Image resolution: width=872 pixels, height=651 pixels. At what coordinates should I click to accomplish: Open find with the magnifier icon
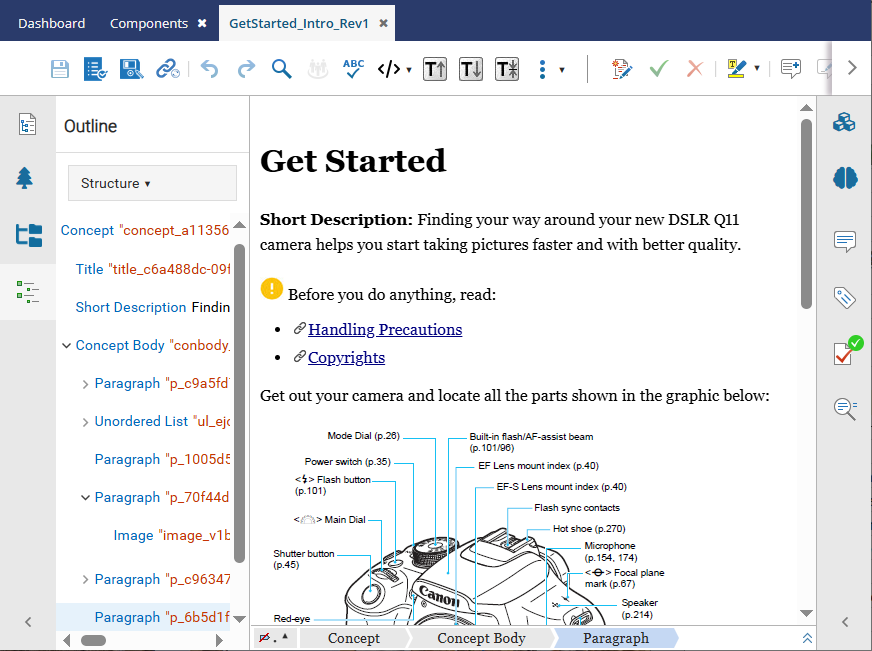tap(281, 69)
